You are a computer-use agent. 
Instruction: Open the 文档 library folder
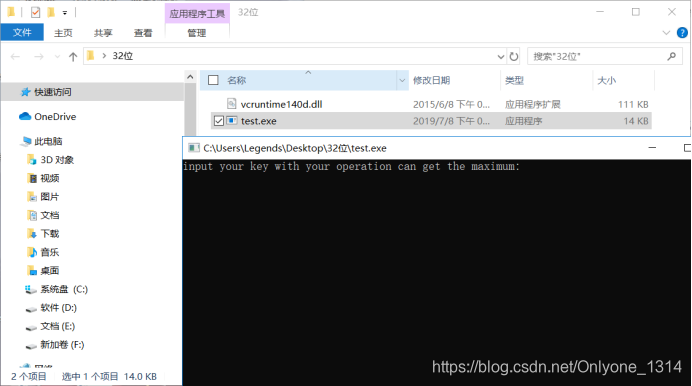coord(49,215)
